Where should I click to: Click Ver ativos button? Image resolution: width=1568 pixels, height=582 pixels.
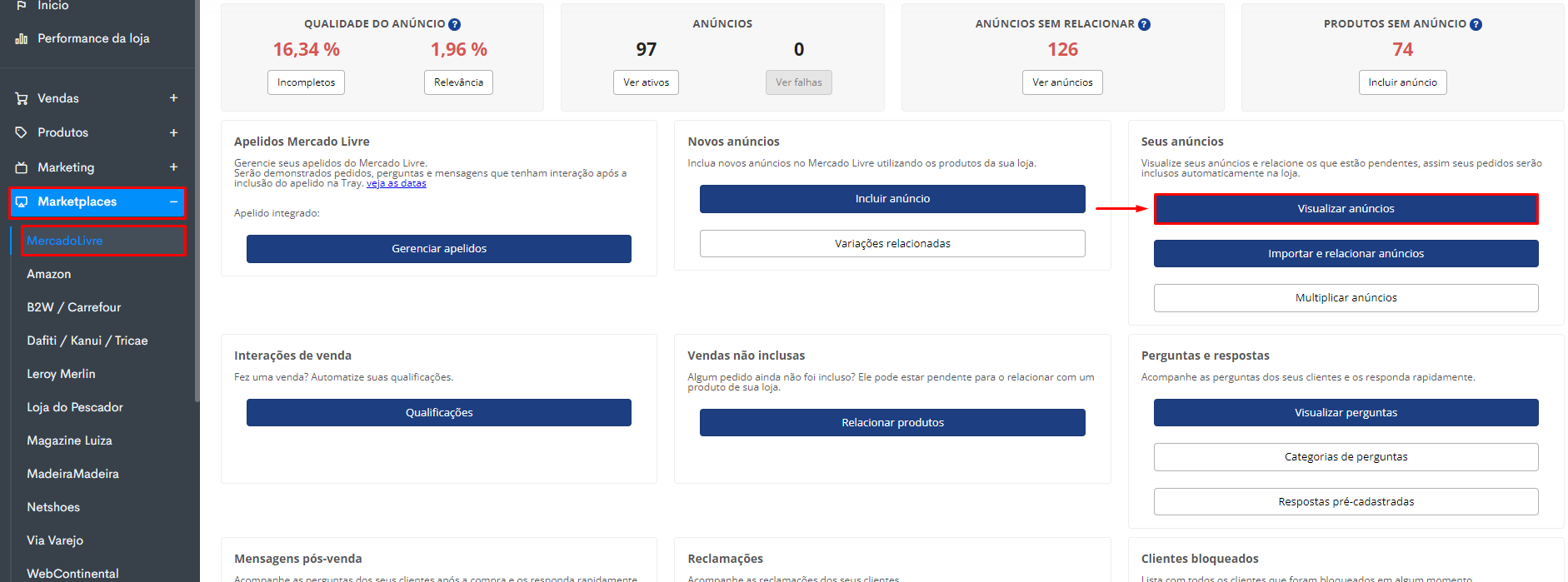[646, 82]
